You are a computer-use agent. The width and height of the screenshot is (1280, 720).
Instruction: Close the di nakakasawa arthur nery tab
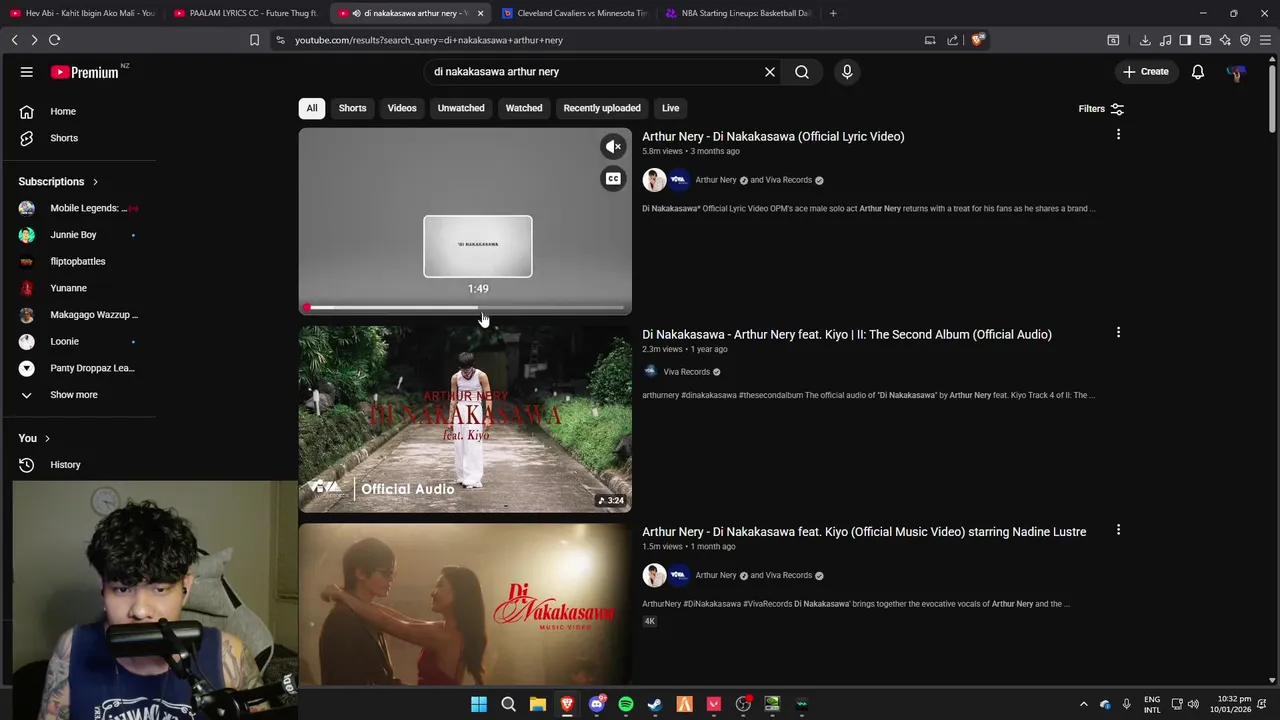tap(480, 13)
